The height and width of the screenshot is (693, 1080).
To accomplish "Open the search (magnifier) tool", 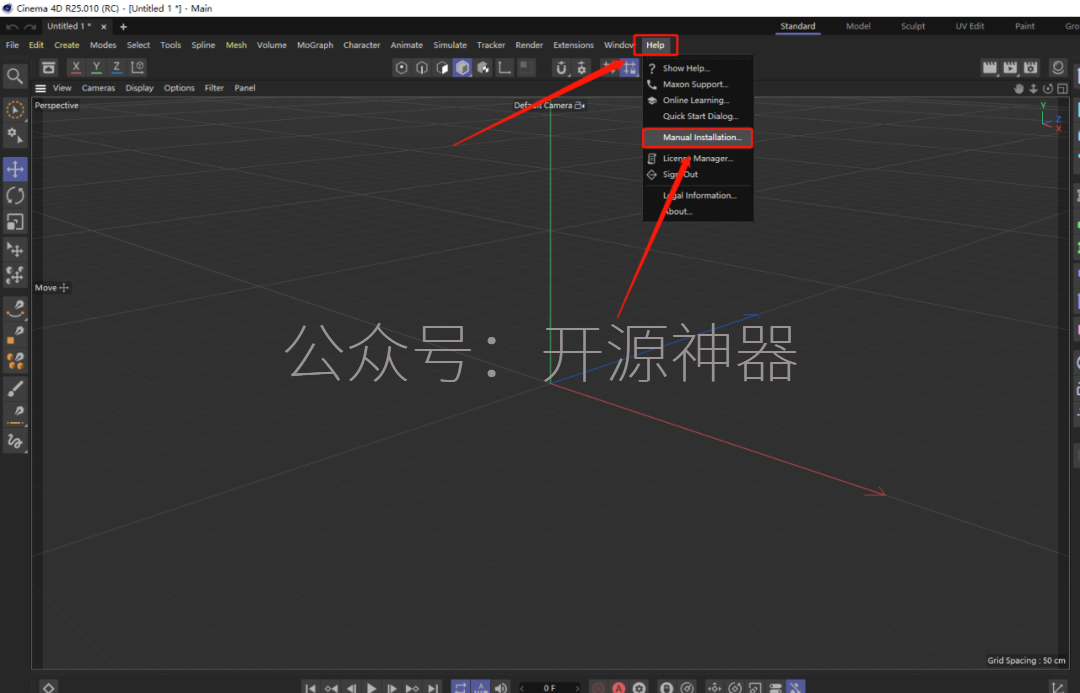I will (x=14, y=76).
